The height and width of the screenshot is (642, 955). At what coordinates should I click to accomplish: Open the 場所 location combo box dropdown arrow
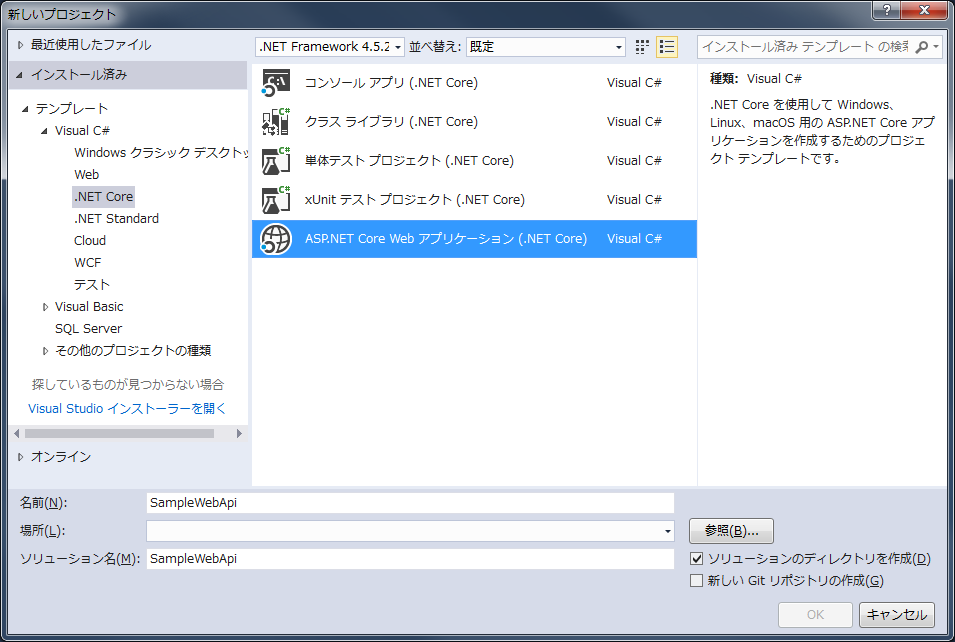point(668,531)
